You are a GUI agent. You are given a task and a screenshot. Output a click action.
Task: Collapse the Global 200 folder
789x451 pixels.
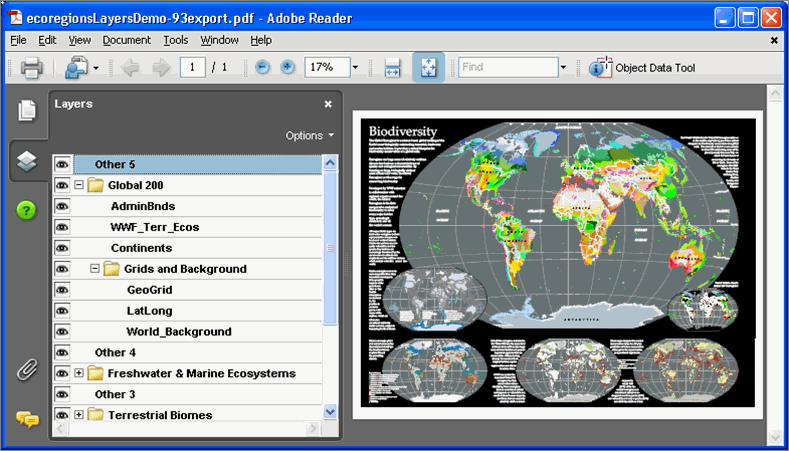coord(79,185)
